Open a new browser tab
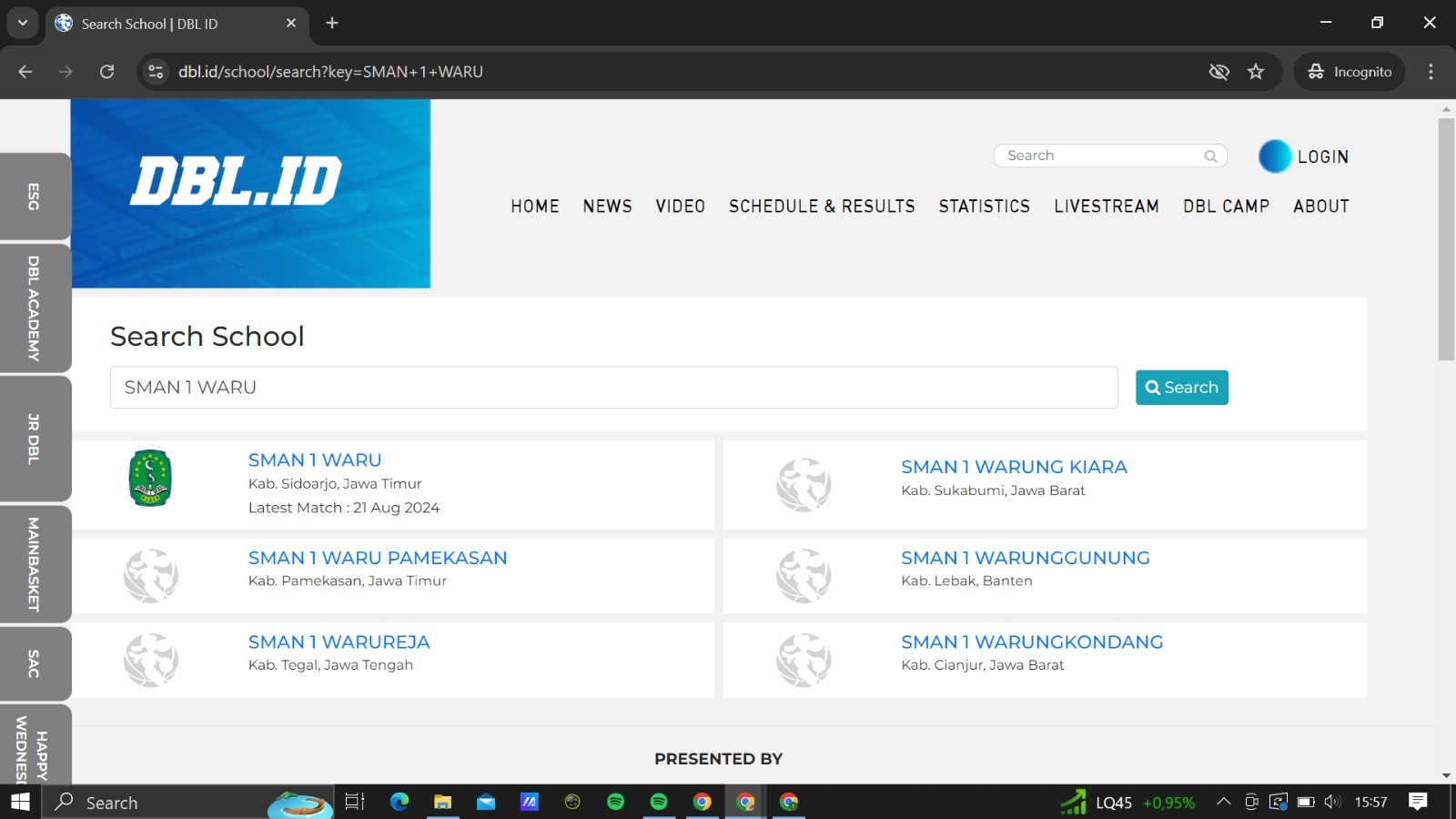The image size is (1456, 819). coord(332,23)
